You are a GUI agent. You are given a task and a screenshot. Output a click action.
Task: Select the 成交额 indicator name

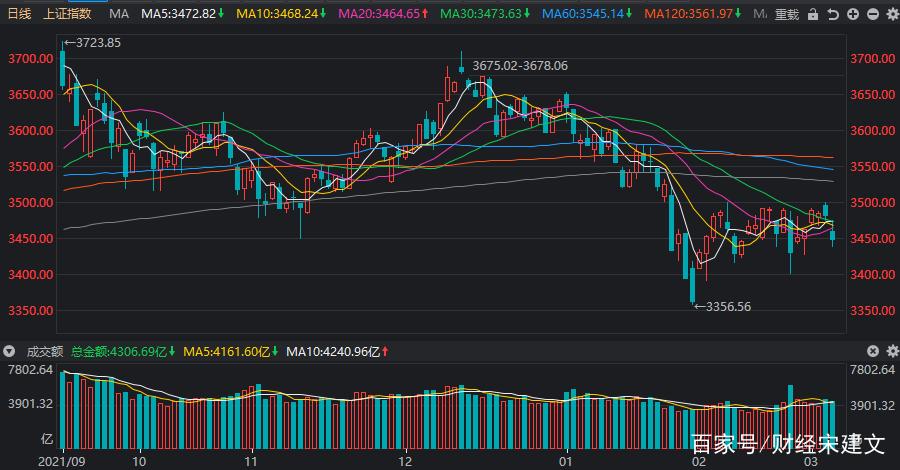click(x=42, y=351)
